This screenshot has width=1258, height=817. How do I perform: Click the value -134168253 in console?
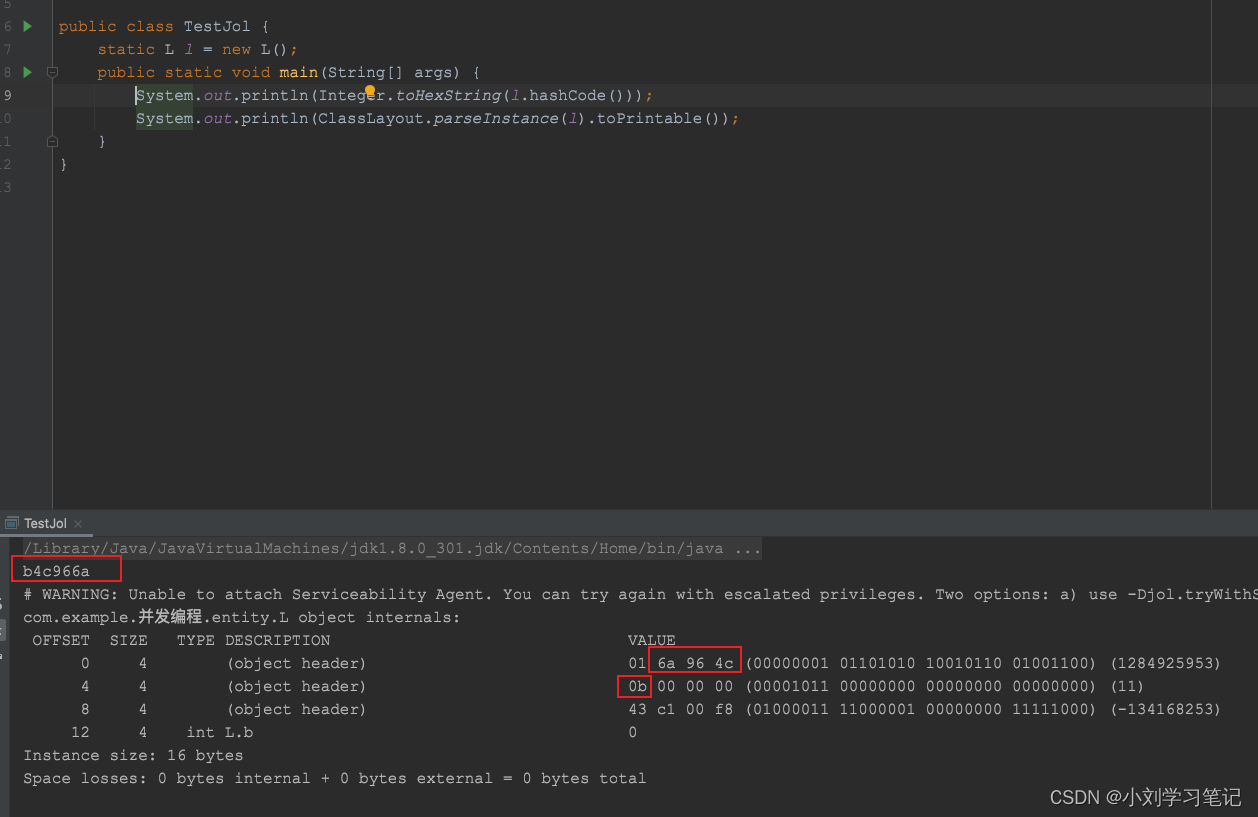1166,709
